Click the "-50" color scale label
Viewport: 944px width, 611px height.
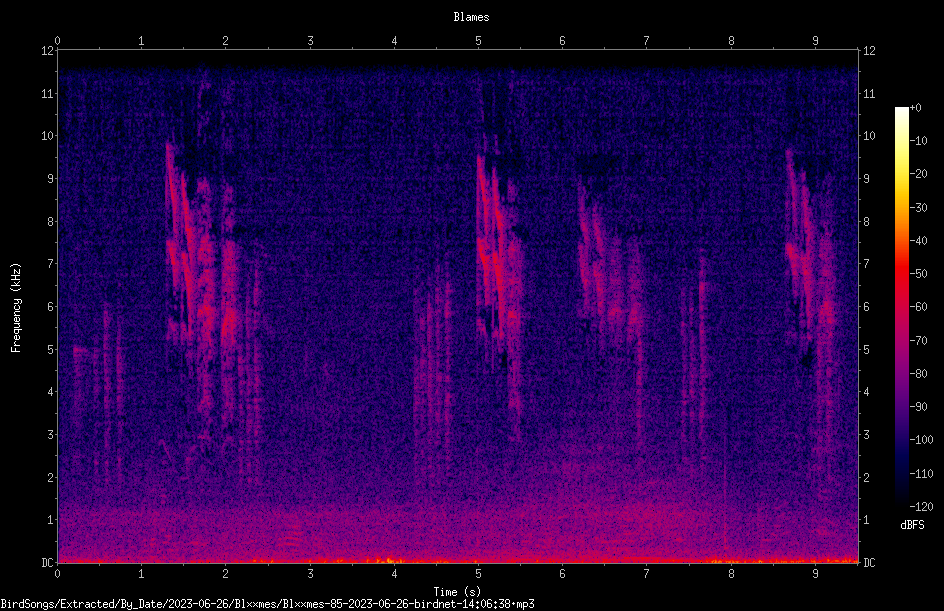coord(918,274)
